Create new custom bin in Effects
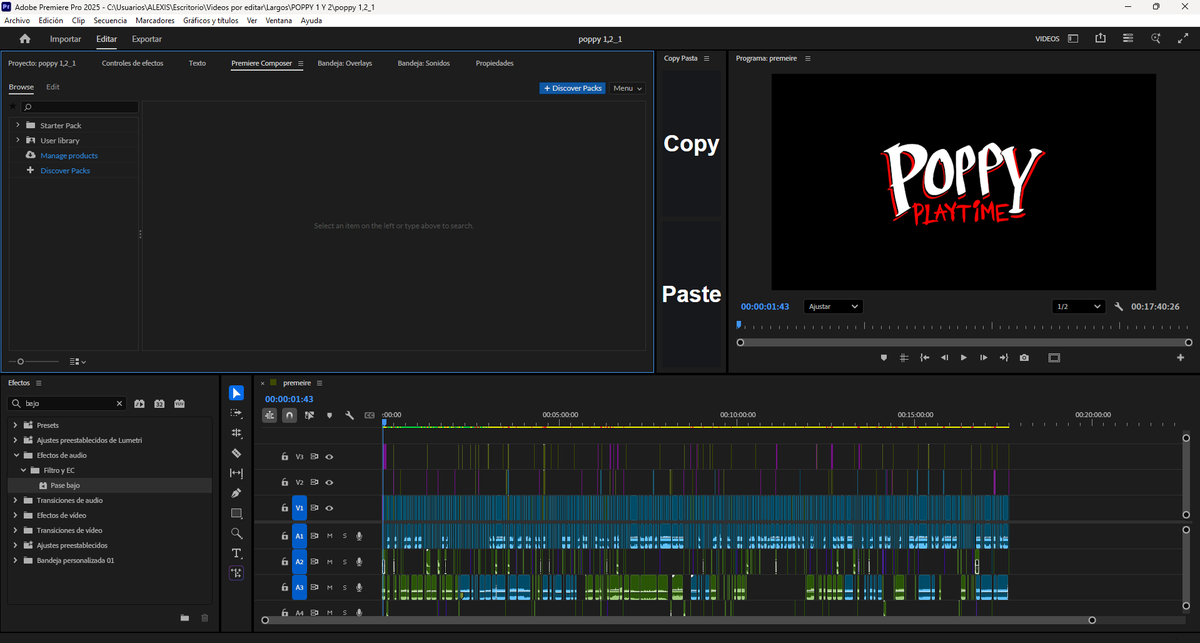 click(x=185, y=618)
